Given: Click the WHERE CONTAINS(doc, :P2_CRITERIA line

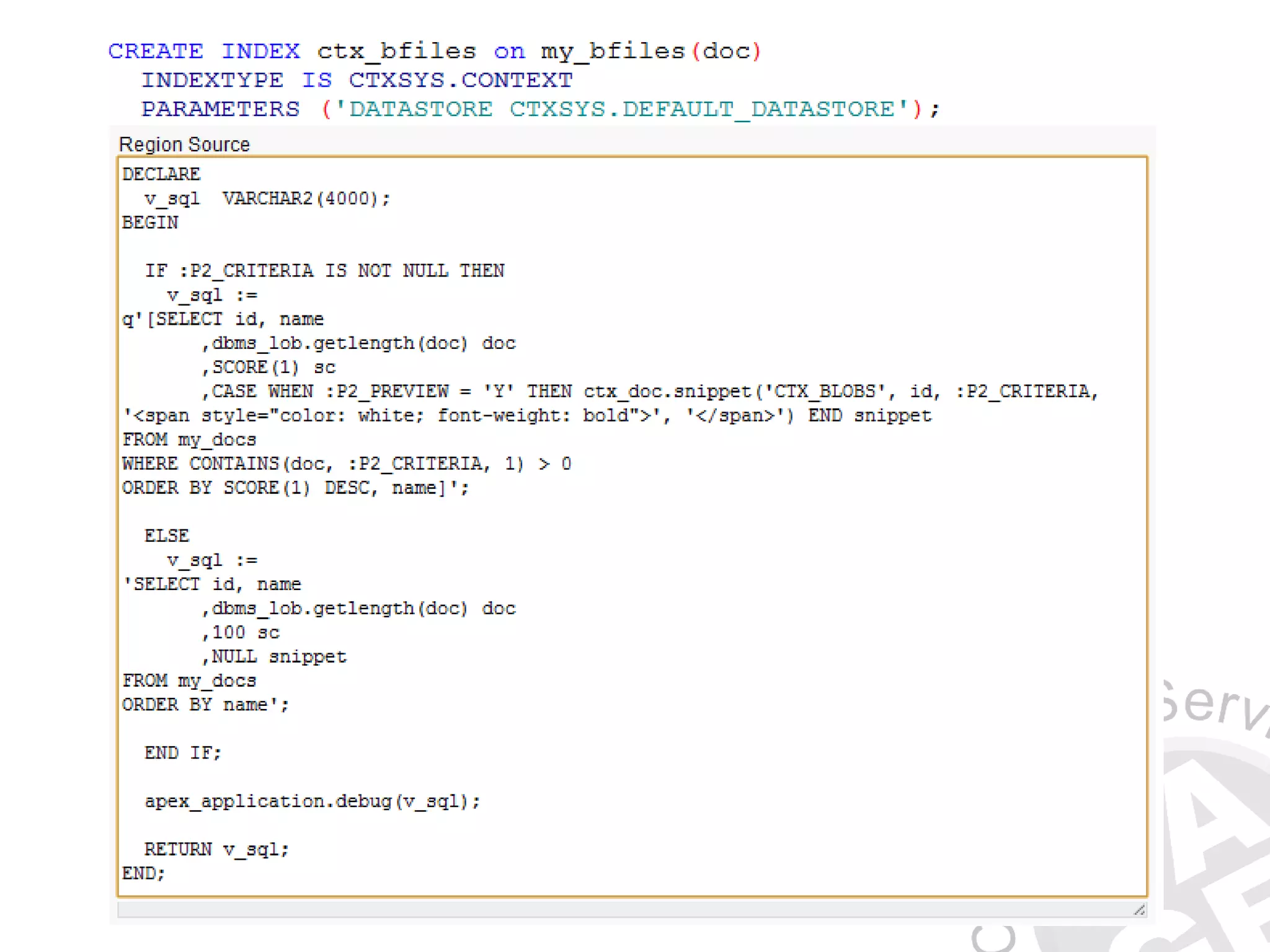Looking at the screenshot, I should click(x=346, y=464).
